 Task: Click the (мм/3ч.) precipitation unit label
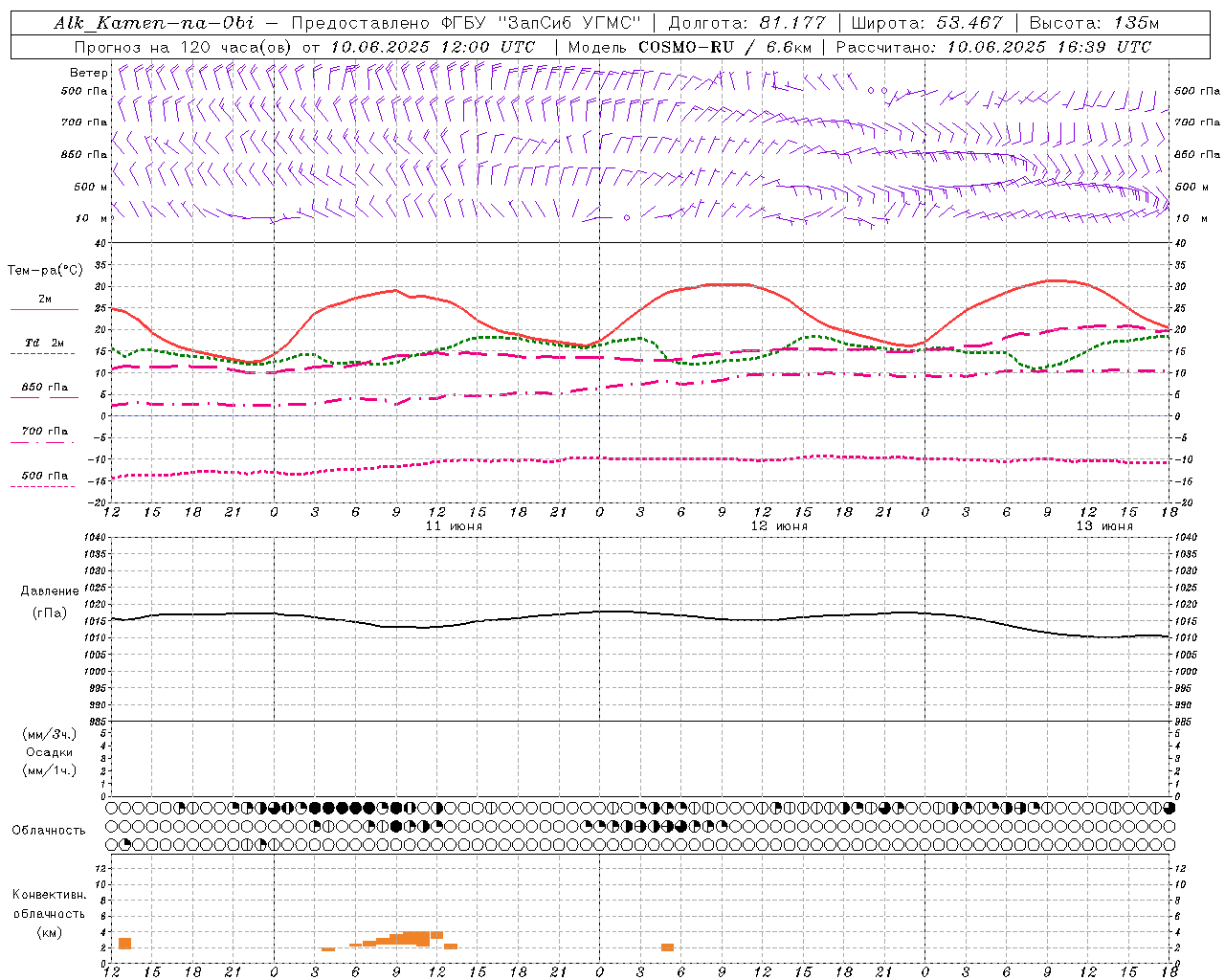pos(50,734)
